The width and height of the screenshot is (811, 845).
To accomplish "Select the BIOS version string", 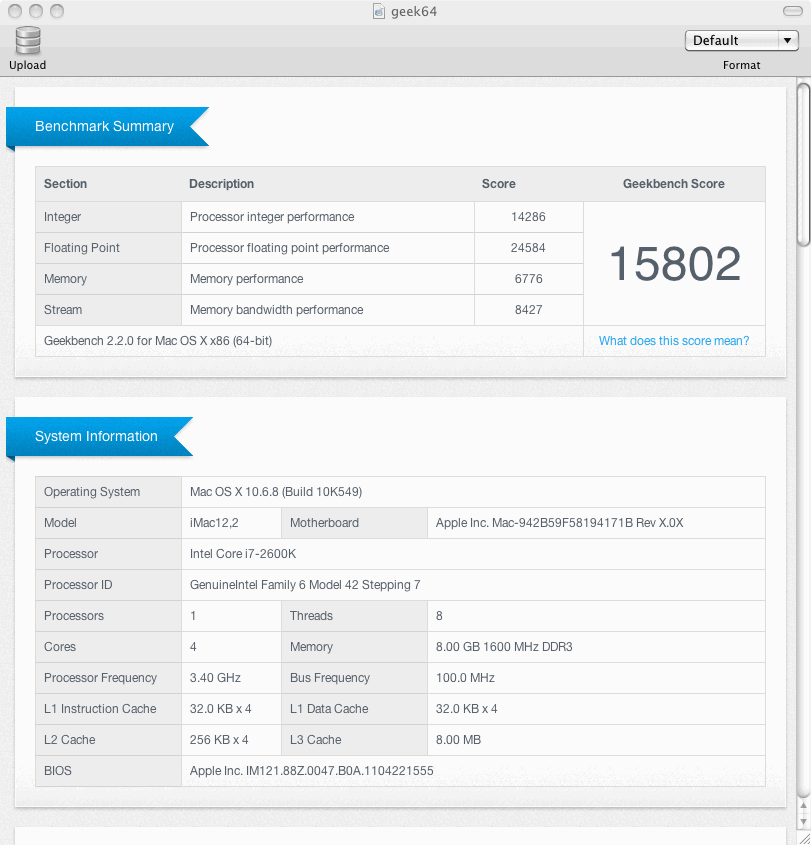I will pos(311,771).
